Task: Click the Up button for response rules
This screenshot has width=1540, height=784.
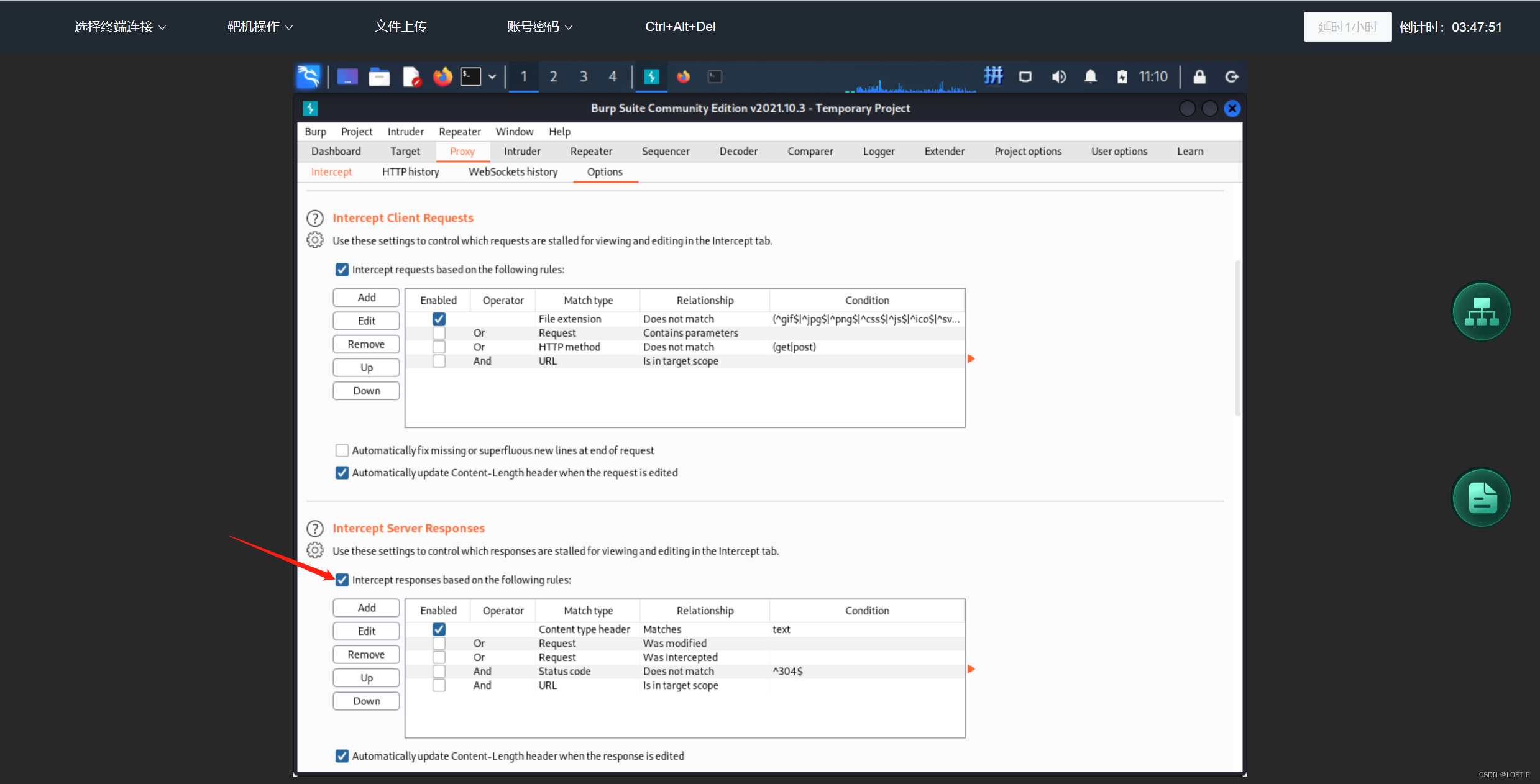Action: point(366,678)
